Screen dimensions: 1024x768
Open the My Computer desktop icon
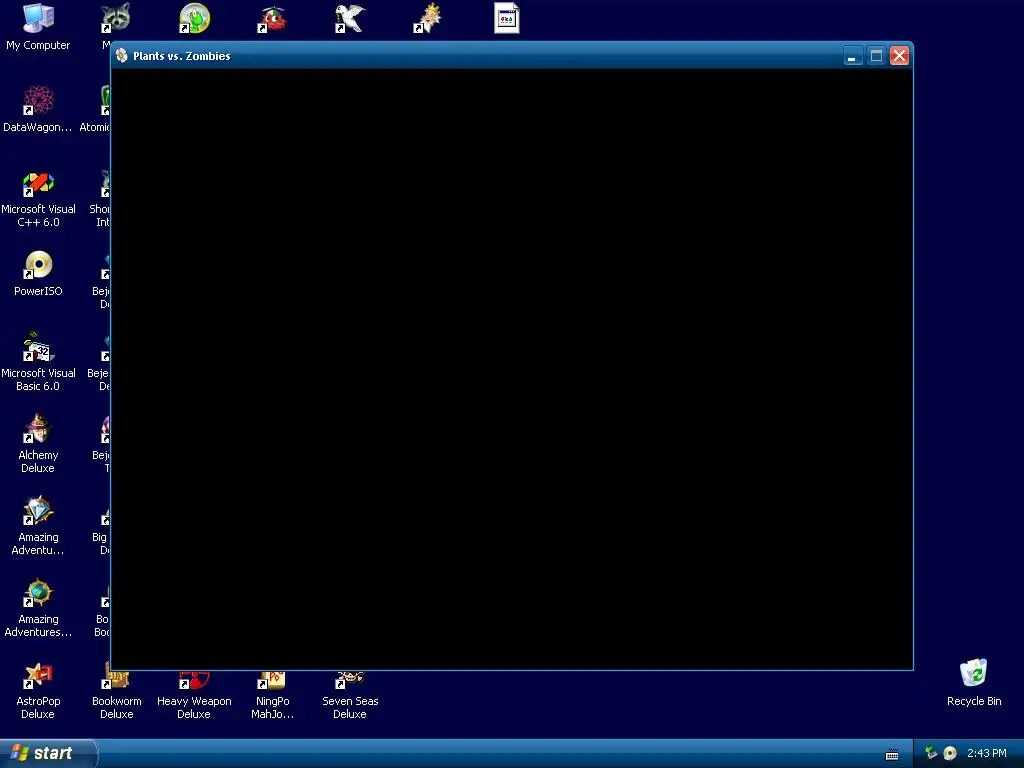coord(38,27)
